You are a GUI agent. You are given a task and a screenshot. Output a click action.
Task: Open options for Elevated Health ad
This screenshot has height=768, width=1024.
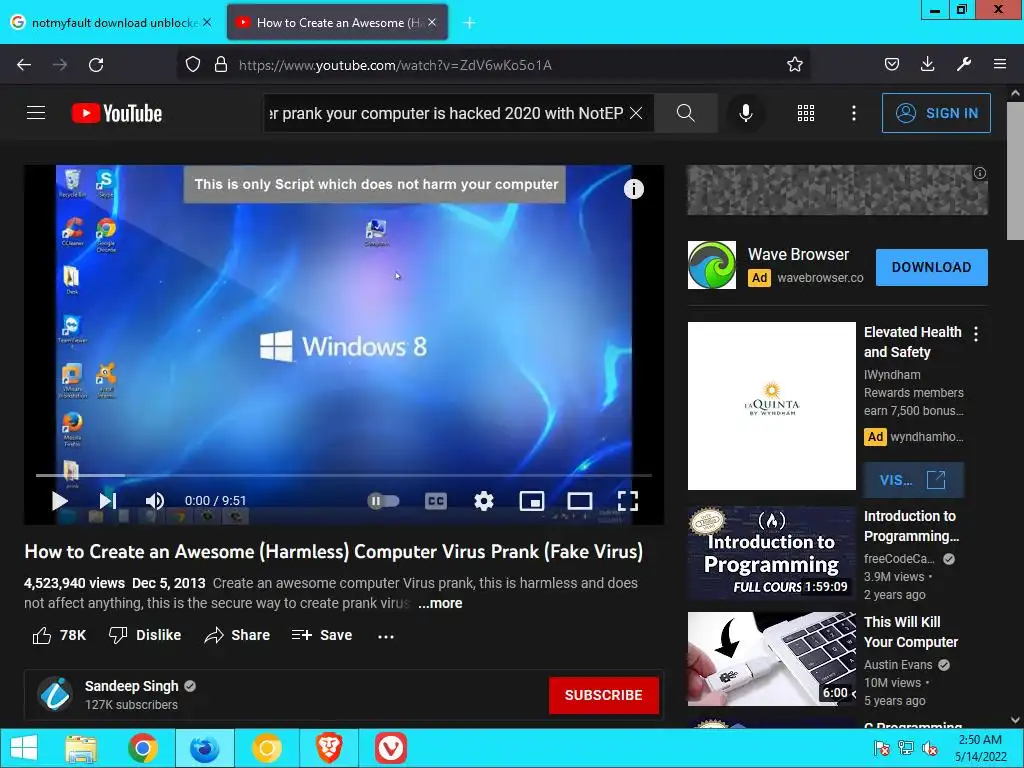(976, 334)
